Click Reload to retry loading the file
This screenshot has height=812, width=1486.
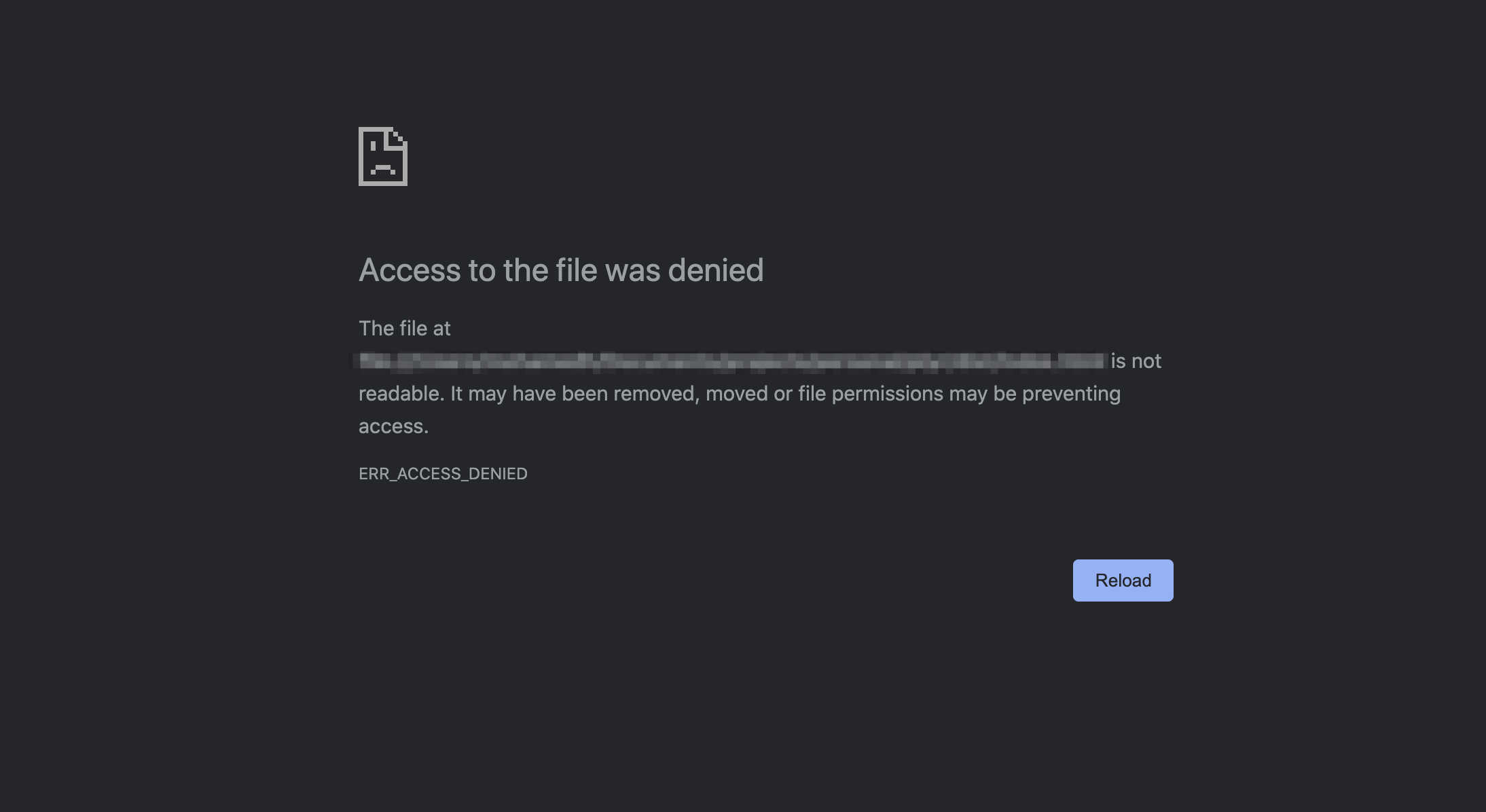point(1123,580)
